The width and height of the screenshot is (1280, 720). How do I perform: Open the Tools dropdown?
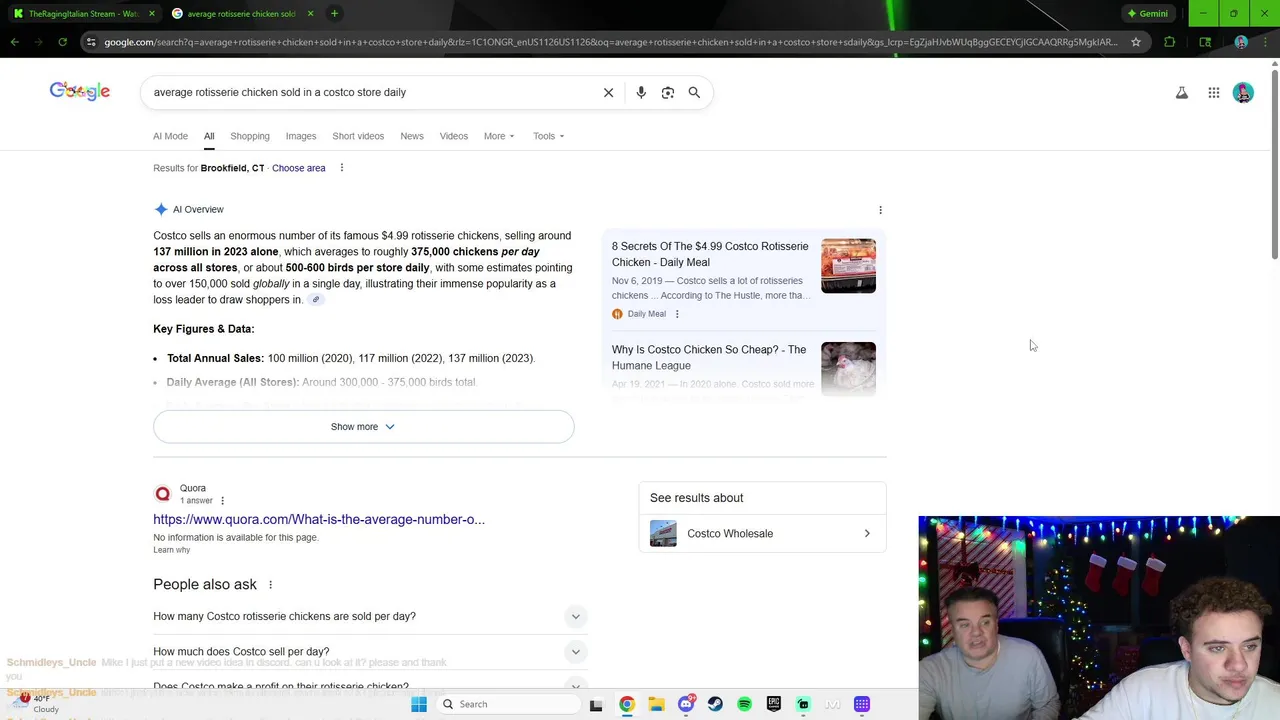(548, 136)
